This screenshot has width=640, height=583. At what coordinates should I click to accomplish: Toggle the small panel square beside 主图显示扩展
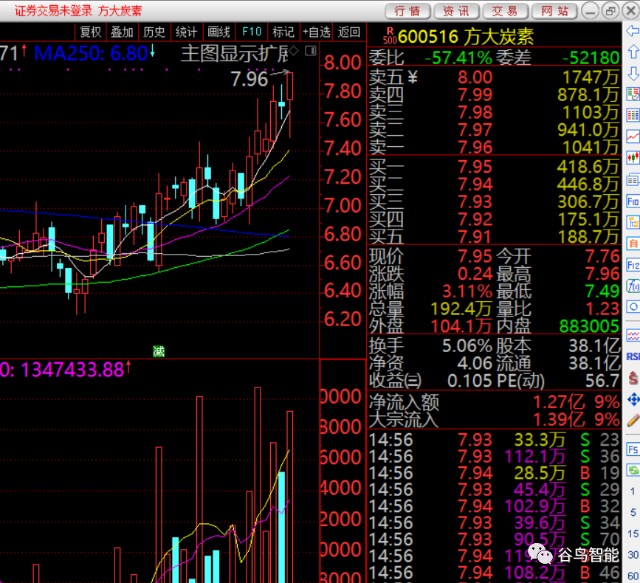coord(311,51)
